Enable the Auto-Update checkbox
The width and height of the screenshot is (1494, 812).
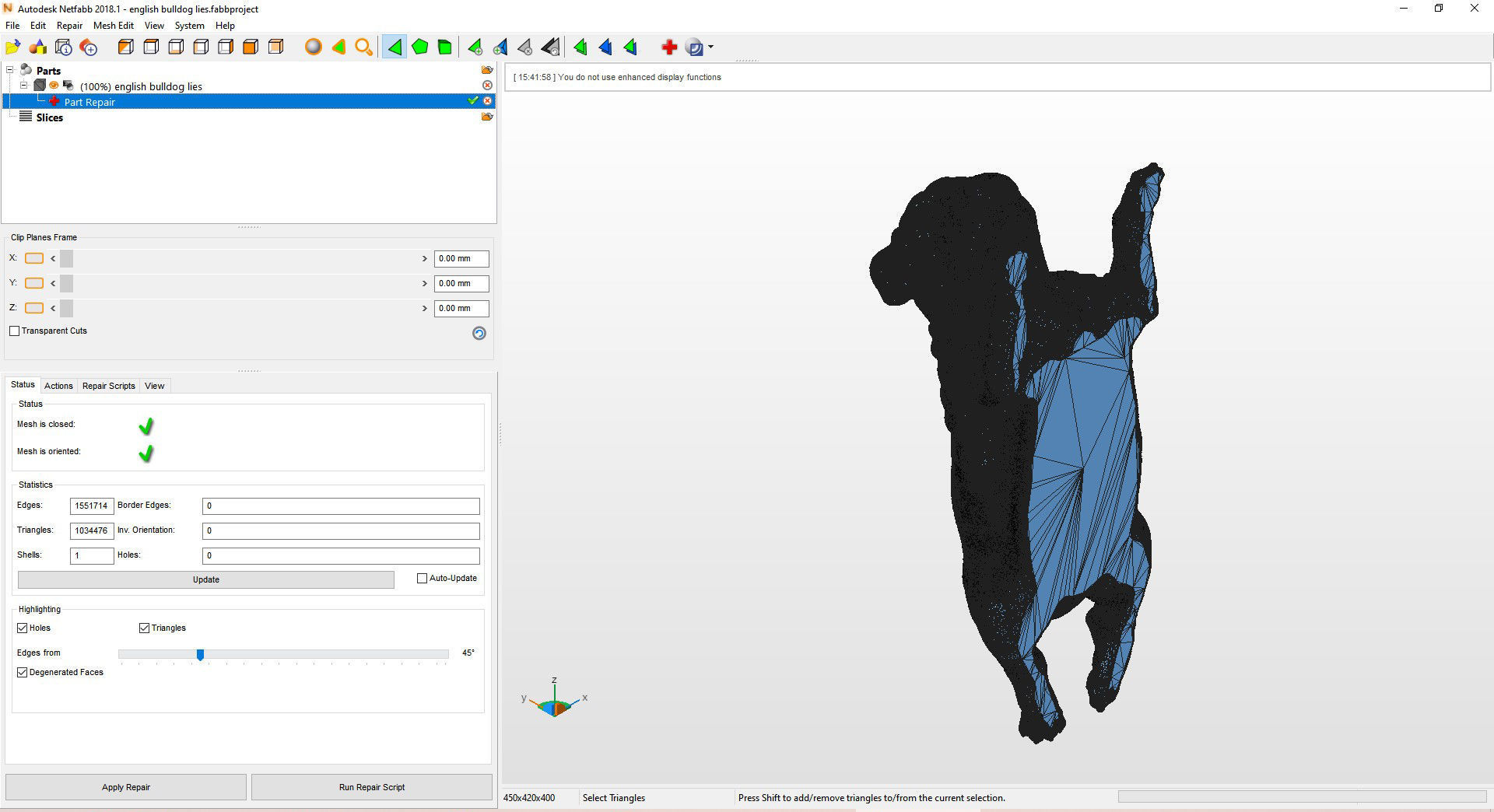pyautogui.click(x=423, y=579)
